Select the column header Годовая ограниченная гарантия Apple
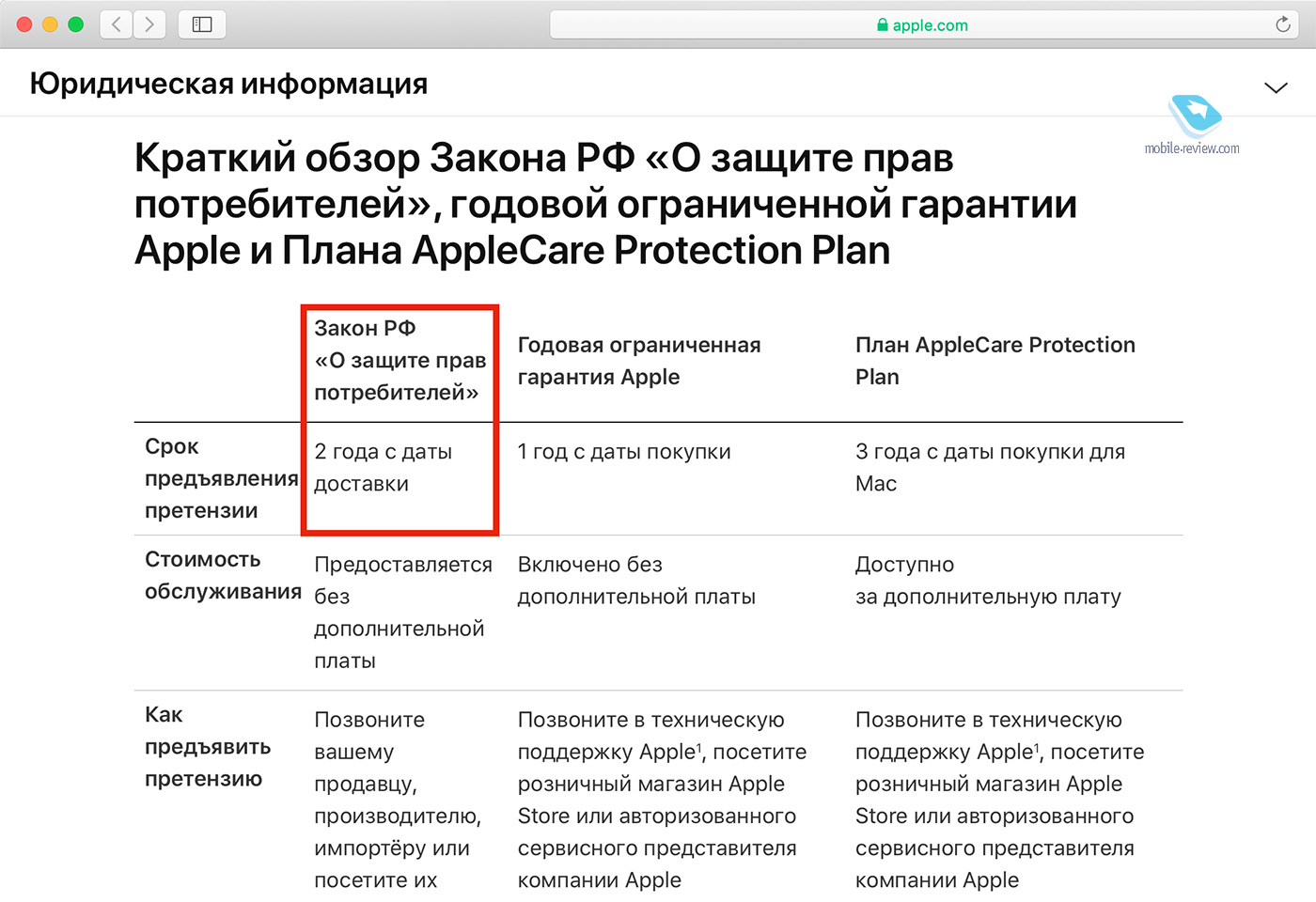 [x=639, y=361]
